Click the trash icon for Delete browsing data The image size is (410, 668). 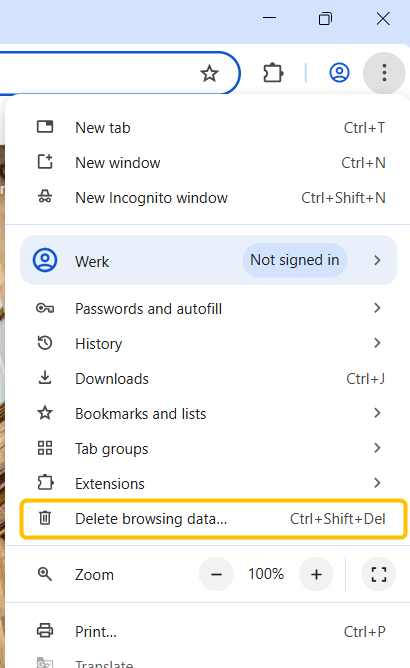[45, 518]
